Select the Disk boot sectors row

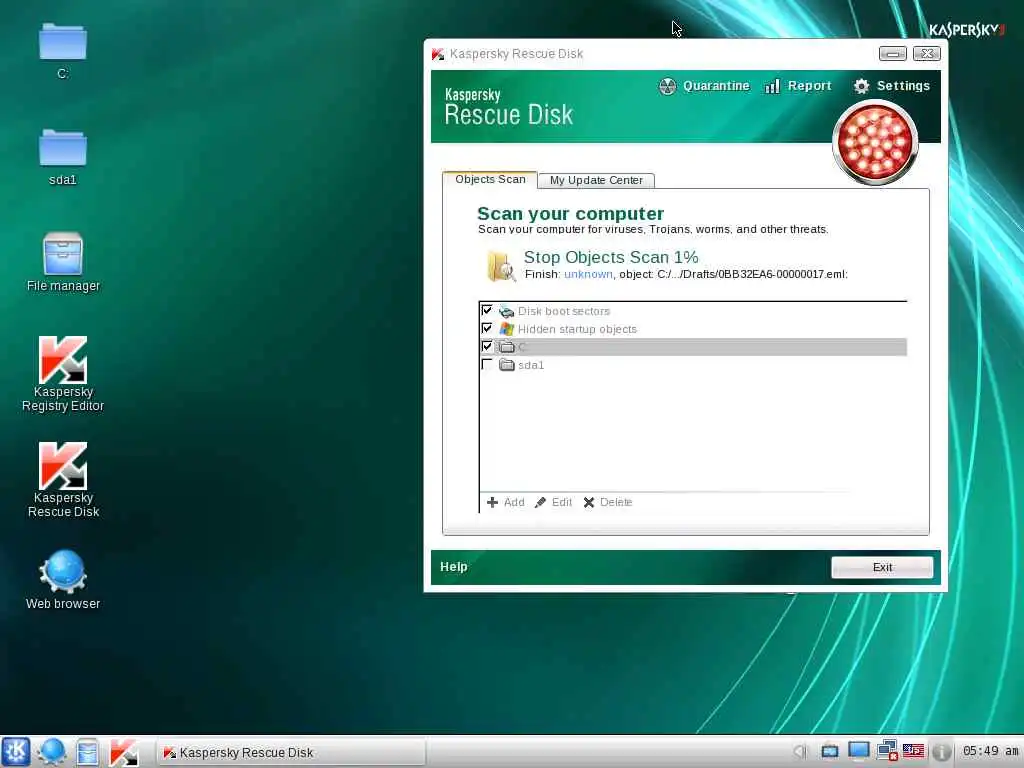click(x=693, y=311)
